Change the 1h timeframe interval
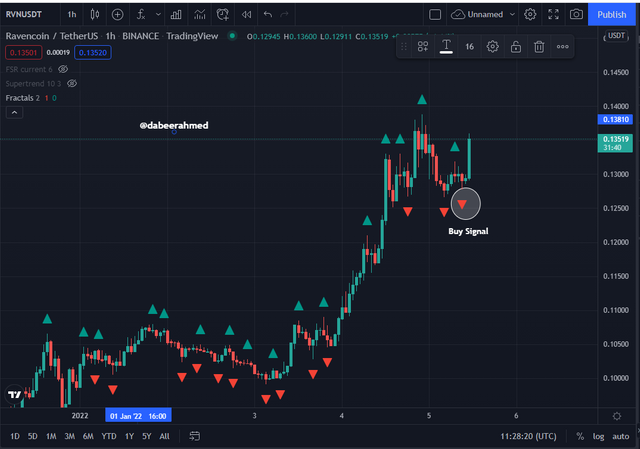 click(72, 15)
